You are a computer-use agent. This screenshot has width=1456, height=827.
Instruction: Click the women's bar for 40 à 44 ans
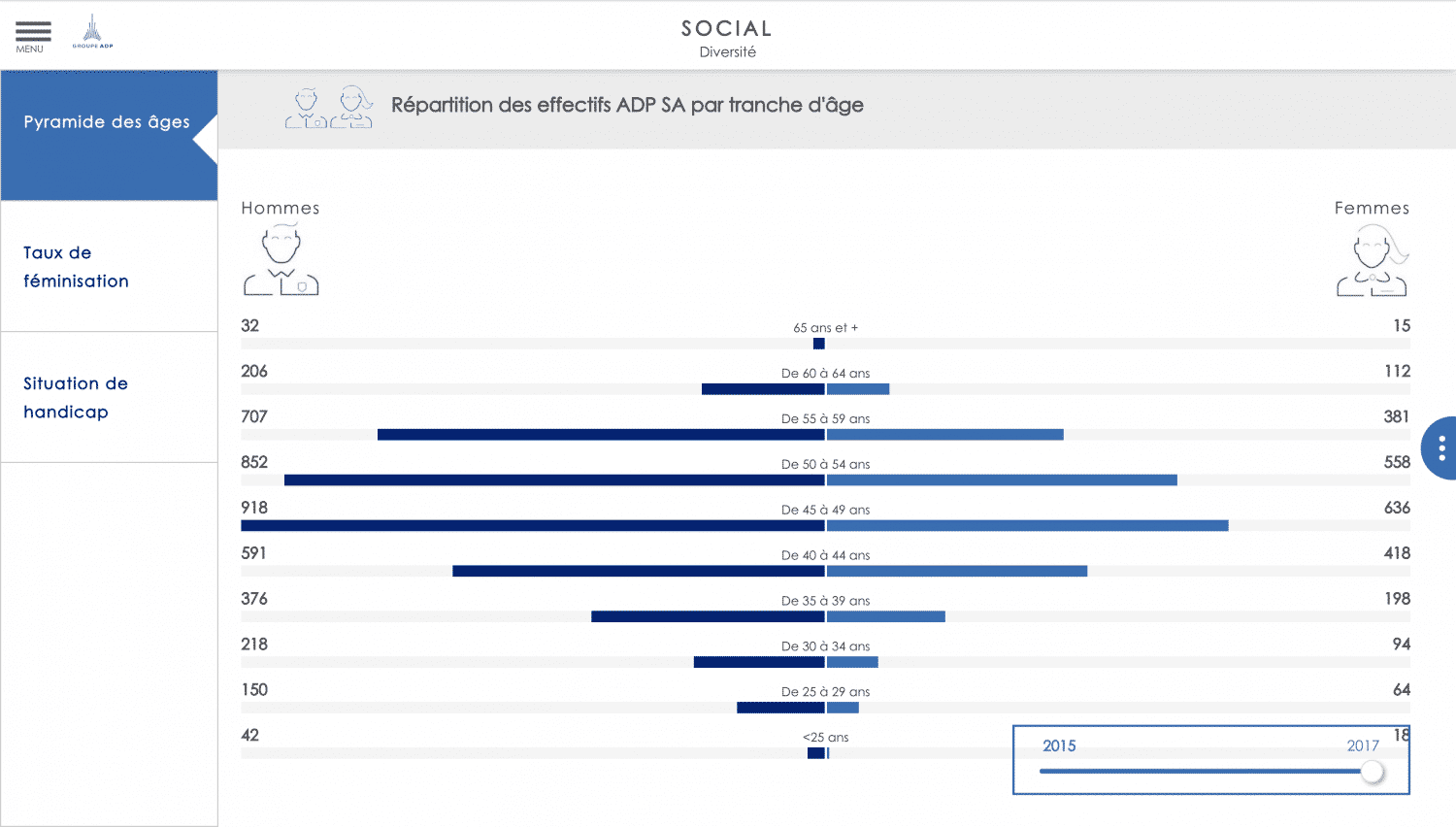pyautogui.click(x=957, y=572)
